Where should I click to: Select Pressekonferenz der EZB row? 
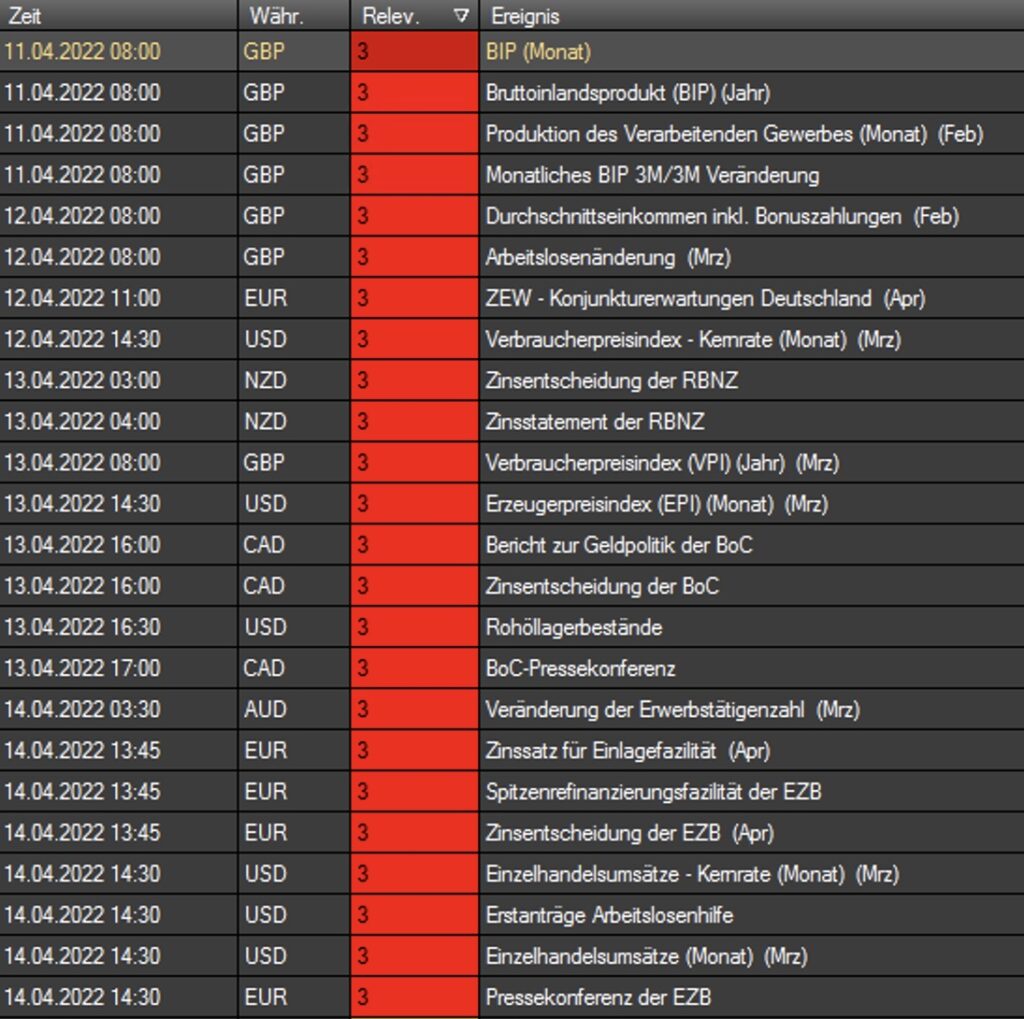(598, 997)
